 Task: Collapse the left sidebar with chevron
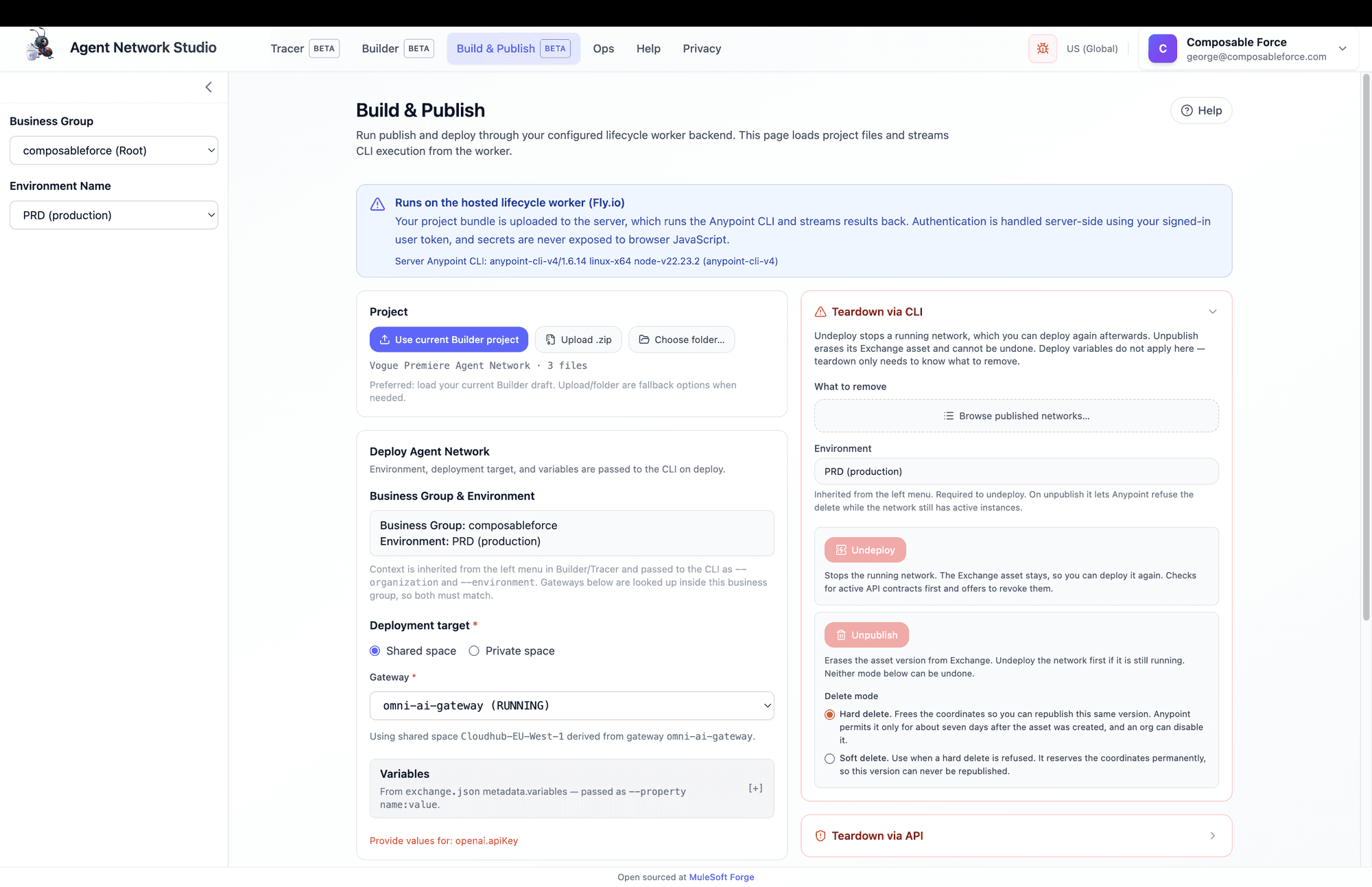coord(209,87)
